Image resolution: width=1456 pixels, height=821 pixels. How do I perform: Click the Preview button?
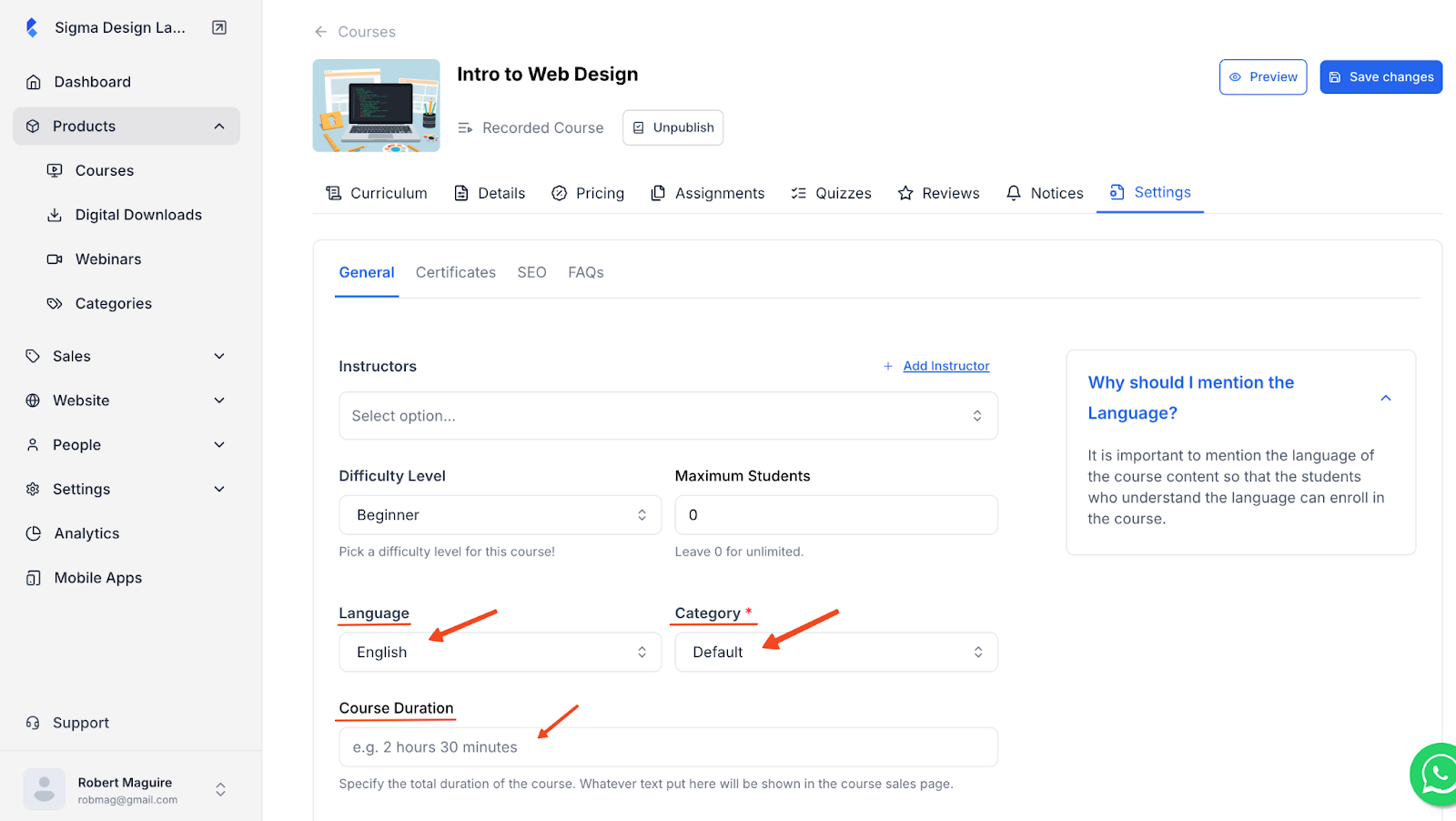[1263, 77]
